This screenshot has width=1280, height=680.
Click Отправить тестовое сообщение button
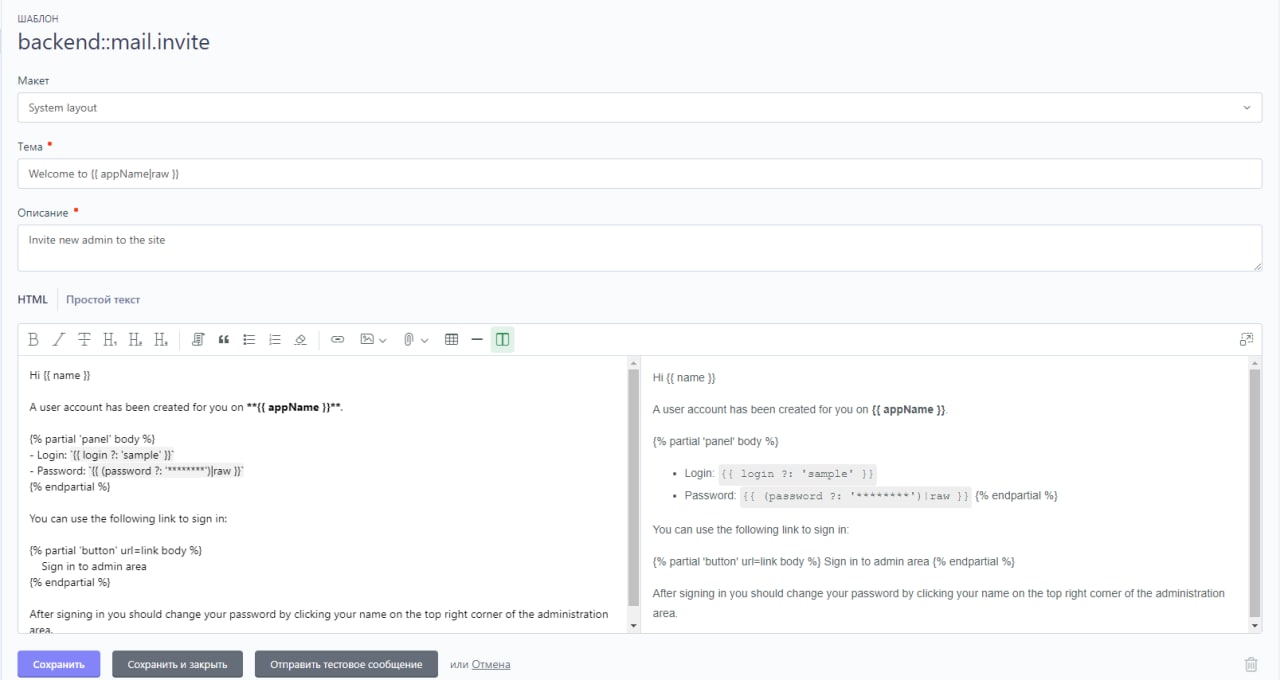point(346,664)
